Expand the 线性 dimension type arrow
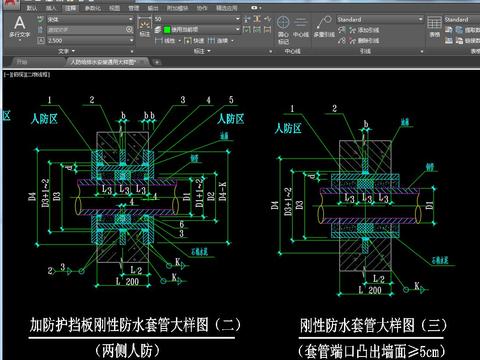Screen dimensions: 480x360 click(x=180, y=41)
